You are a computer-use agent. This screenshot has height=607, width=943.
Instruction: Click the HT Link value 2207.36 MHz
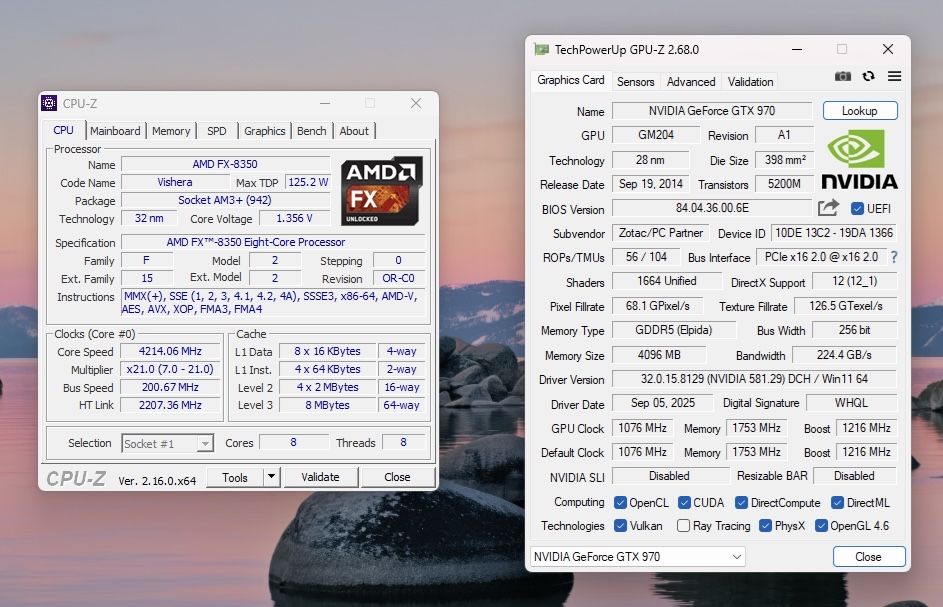(170, 405)
